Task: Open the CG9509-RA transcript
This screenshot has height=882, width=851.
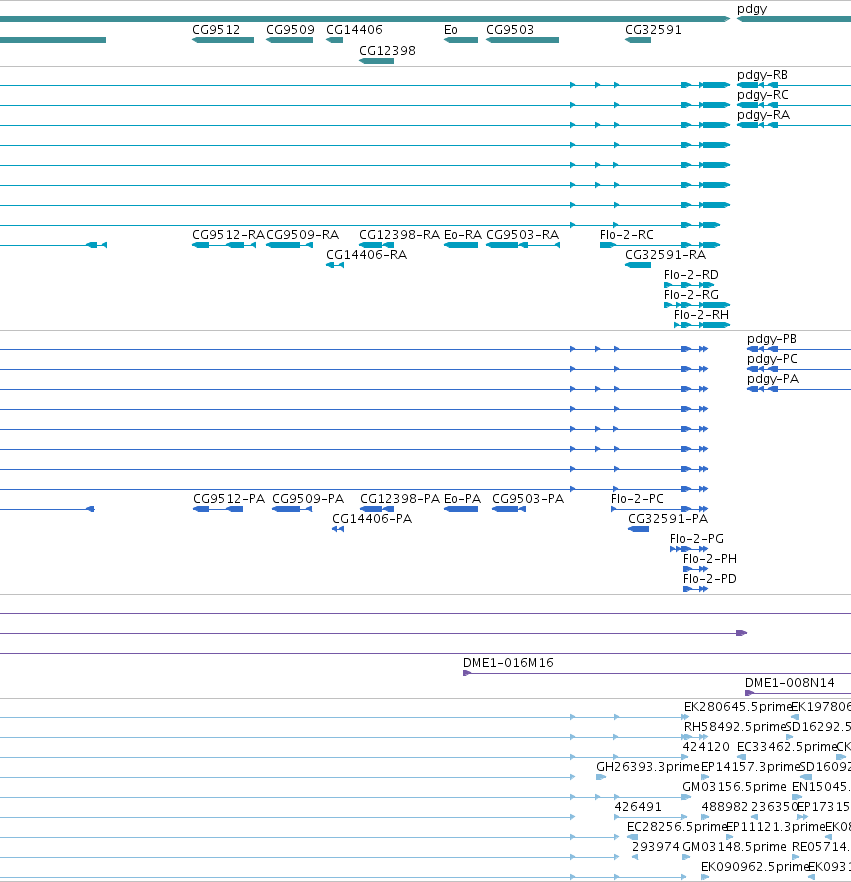Action: point(289,245)
